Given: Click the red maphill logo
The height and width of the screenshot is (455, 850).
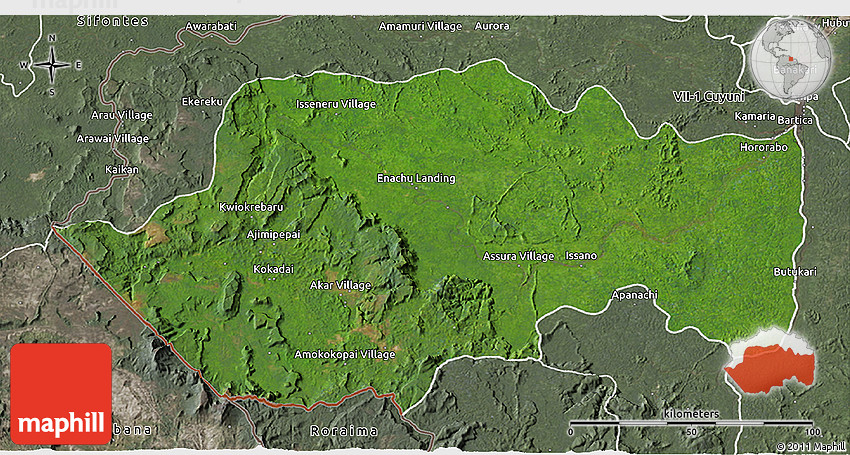Looking at the screenshot, I should point(61,393).
